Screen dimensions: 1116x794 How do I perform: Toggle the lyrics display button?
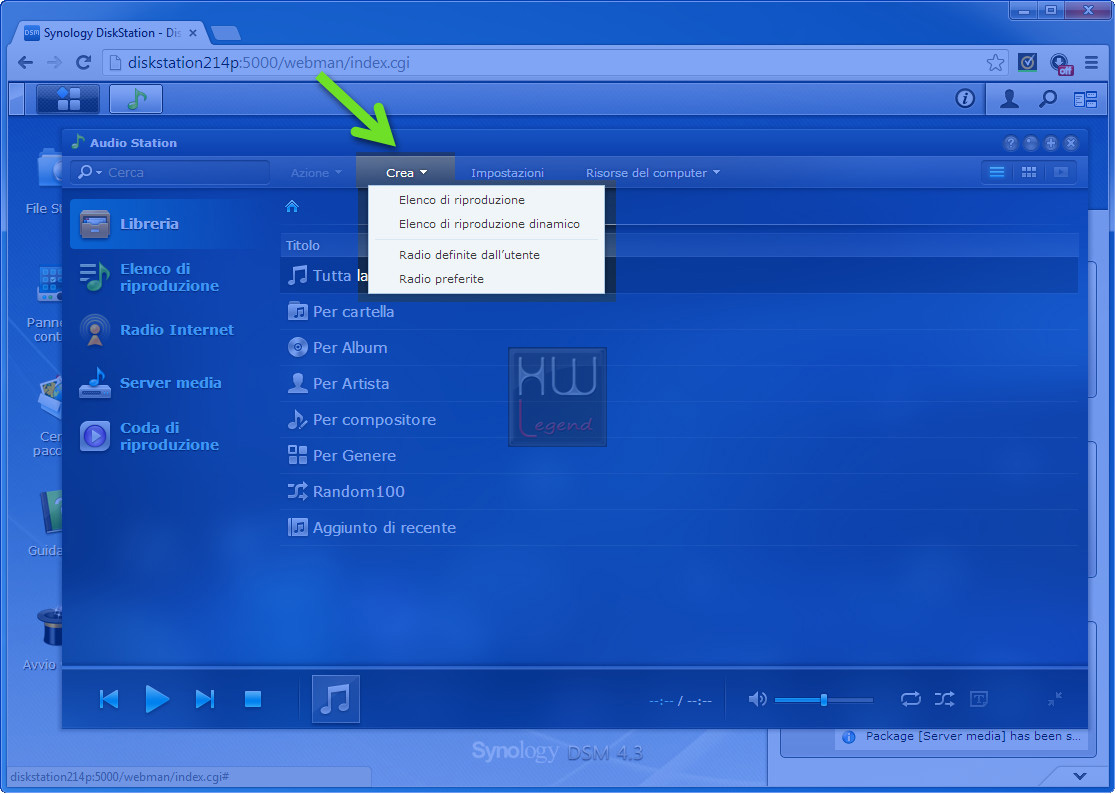[x=979, y=699]
